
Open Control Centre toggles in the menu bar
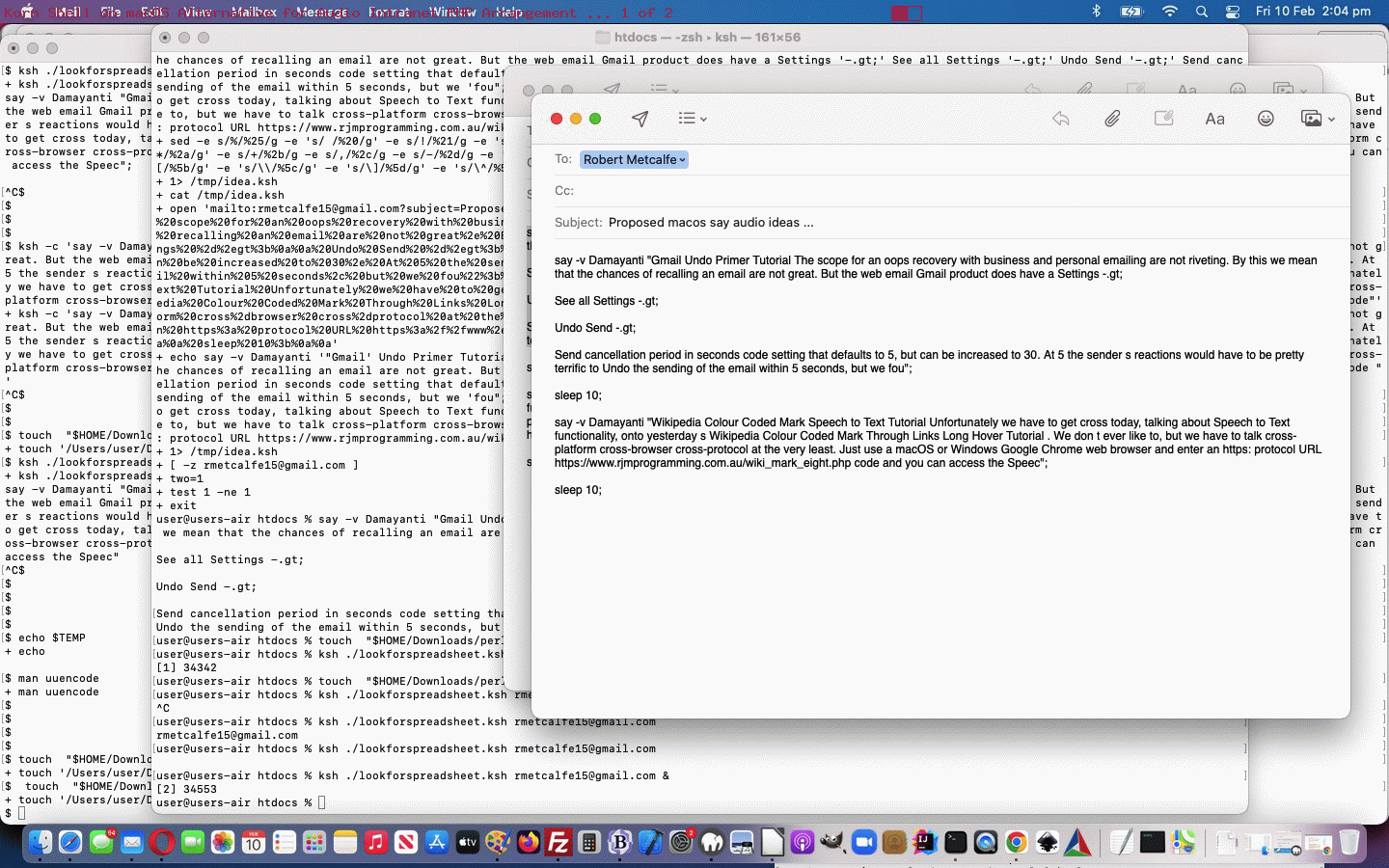pyautogui.click(x=1233, y=12)
